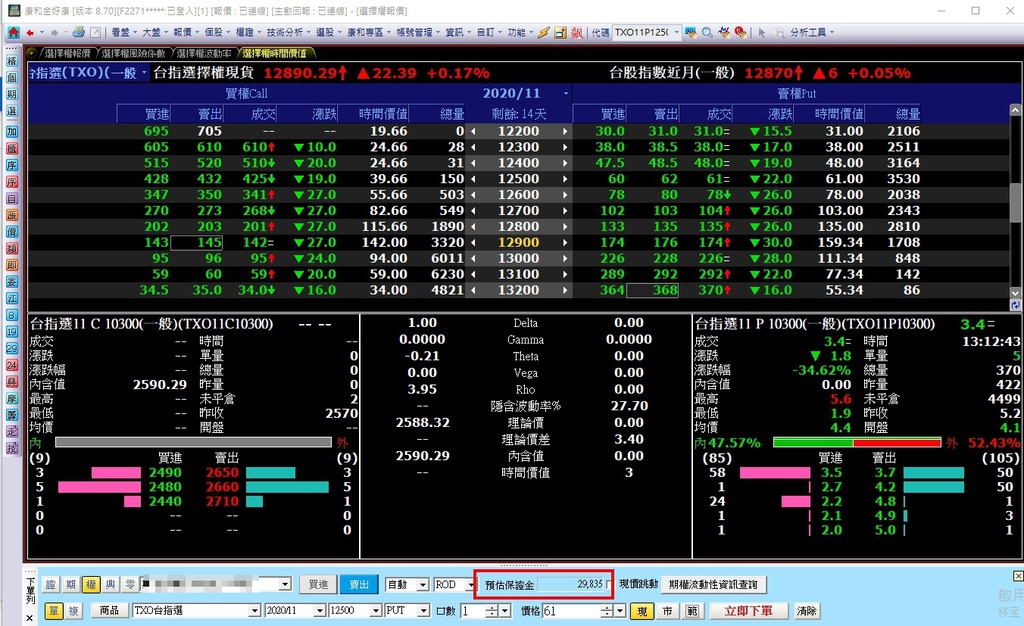Image resolution: width=1024 pixels, height=626 pixels.
Task: Click the 立即下單 place order button
Action: [748, 611]
